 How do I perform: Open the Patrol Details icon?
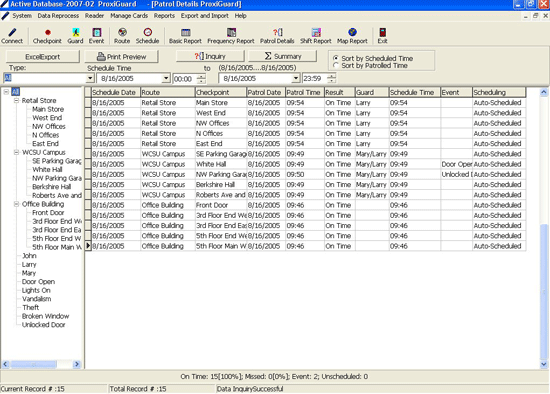(x=277, y=36)
